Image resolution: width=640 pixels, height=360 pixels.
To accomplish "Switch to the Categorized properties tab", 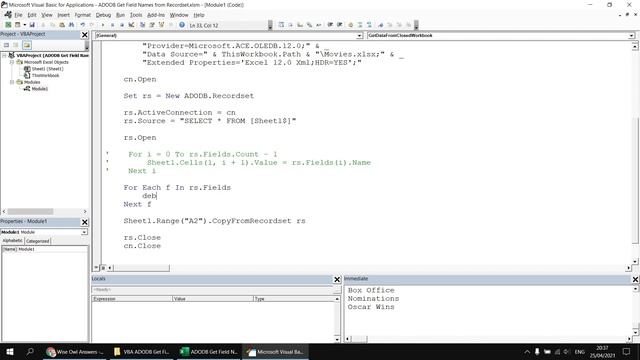I will 38,241.
